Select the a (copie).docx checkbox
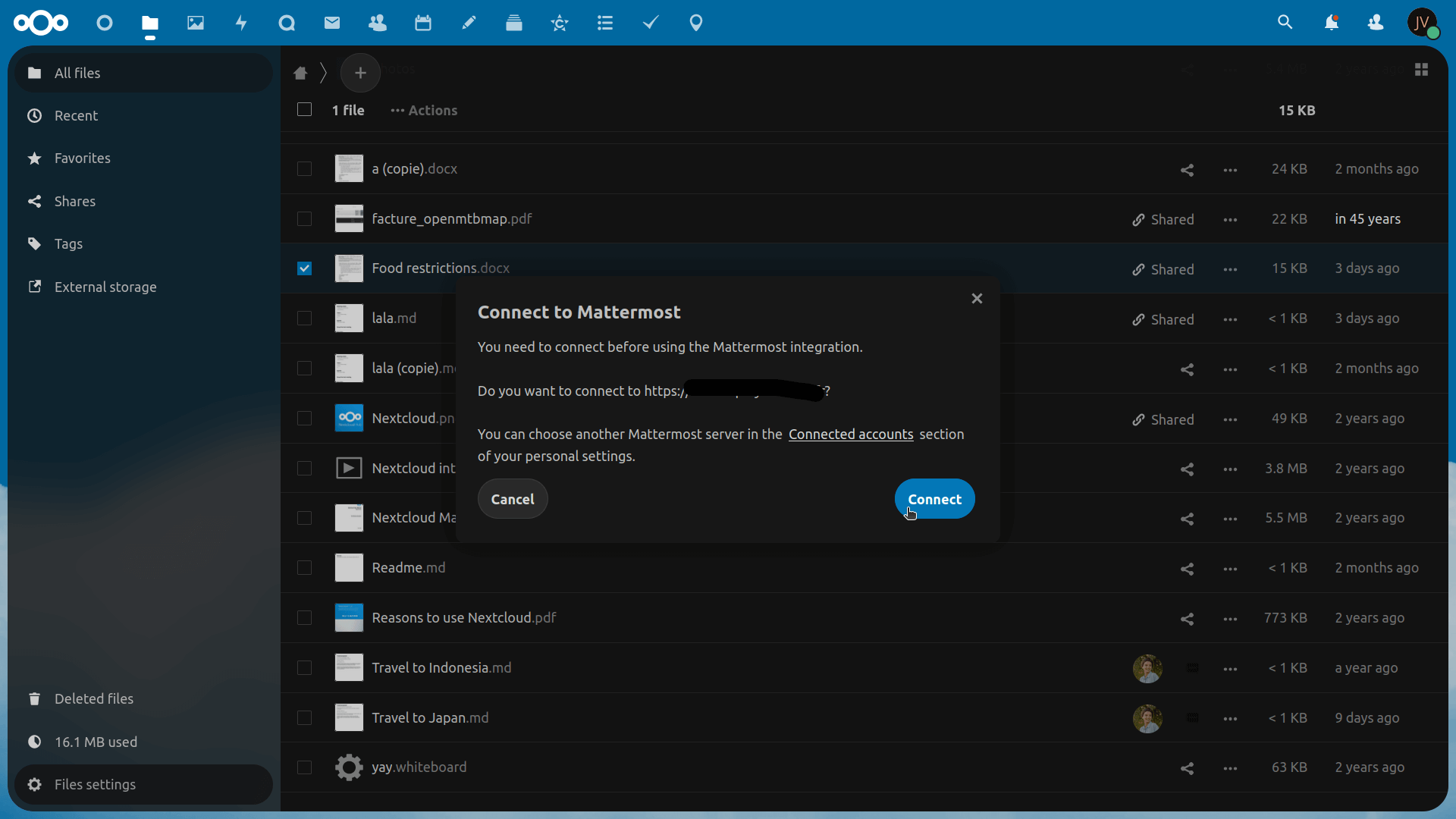Screen dimensions: 1456x819 coord(304,168)
